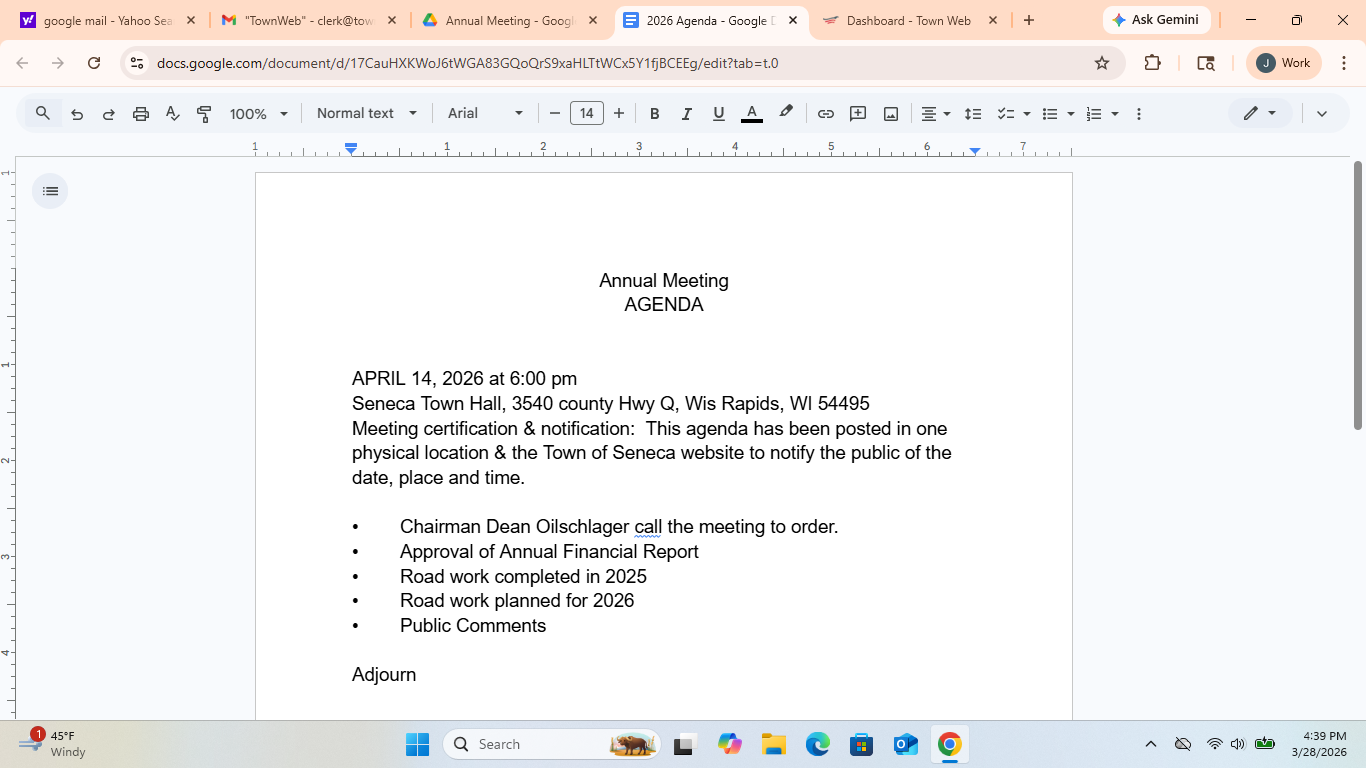View site information icon in address bar
This screenshot has width=1366, height=768.
tap(137, 63)
